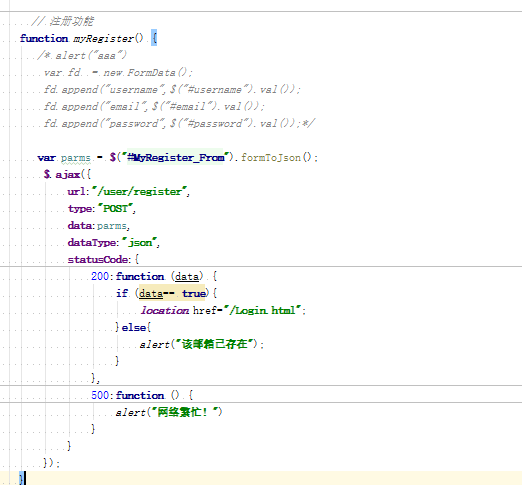
Task: Click the $.ajax call
Action: point(67,174)
